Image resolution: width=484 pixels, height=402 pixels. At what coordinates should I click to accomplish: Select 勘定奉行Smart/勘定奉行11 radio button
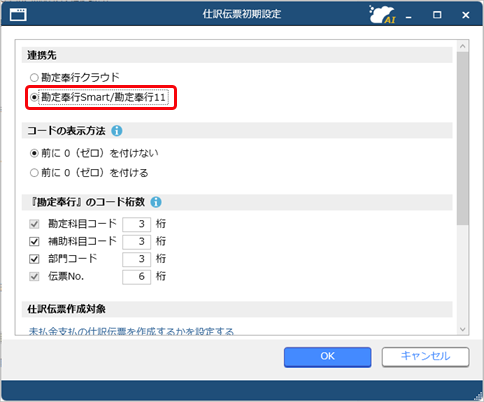pyautogui.click(x=34, y=97)
